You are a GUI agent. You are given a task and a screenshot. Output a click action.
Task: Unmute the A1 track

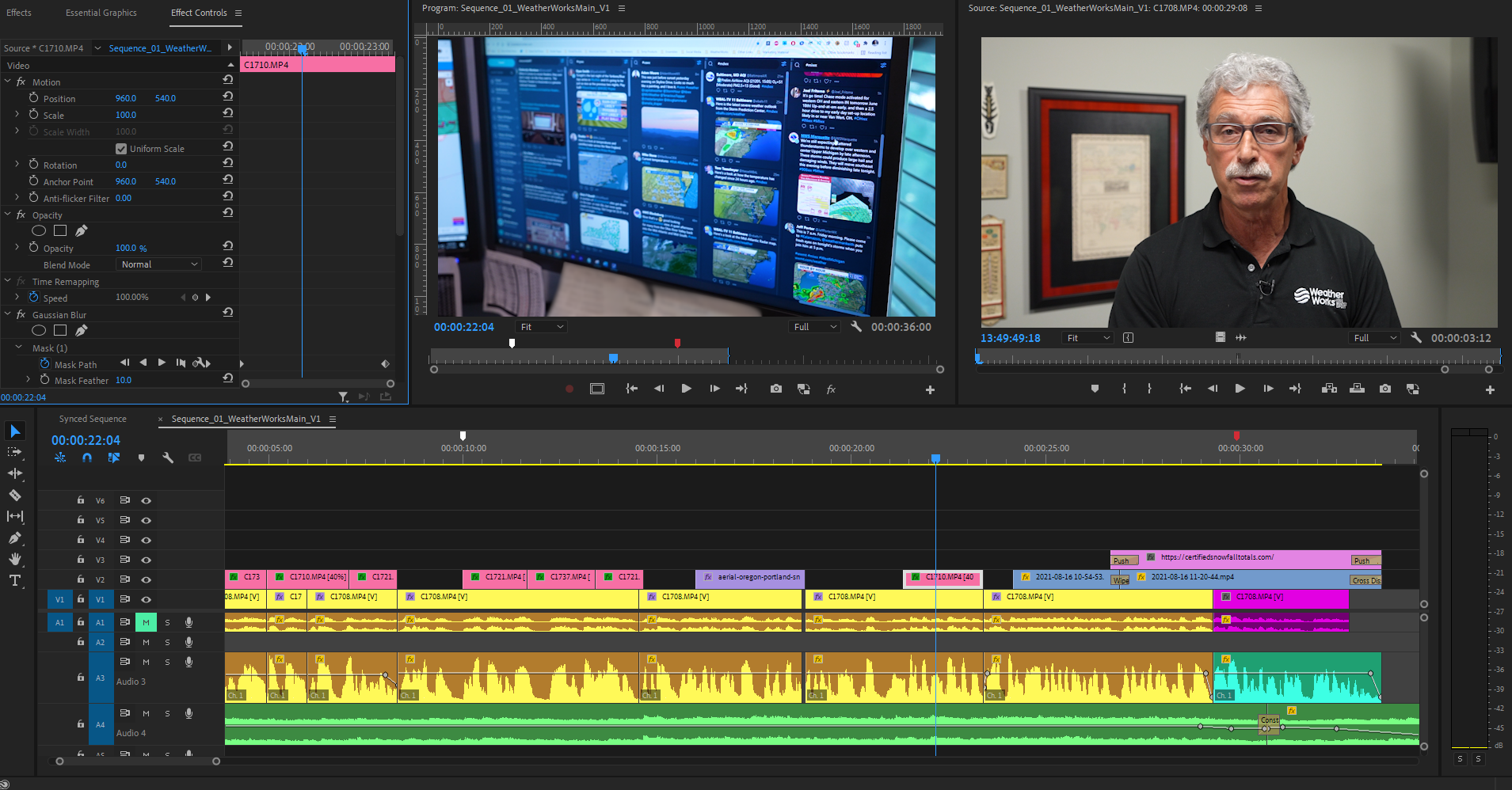tap(146, 622)
